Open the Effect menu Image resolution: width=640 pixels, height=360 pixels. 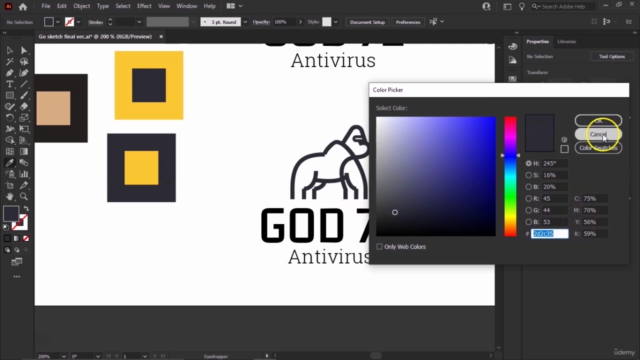coord(144,6)
